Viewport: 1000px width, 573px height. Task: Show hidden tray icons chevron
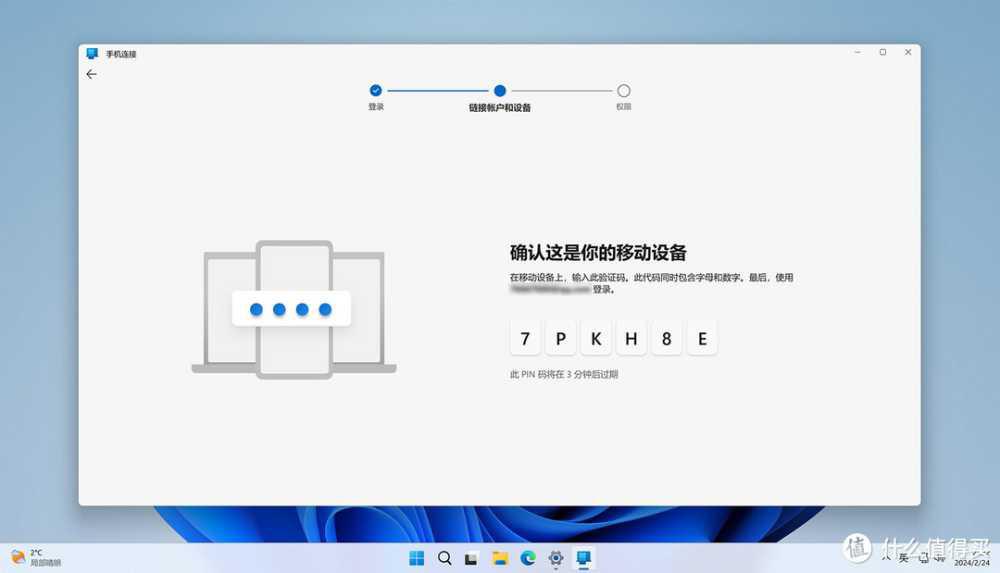[x=886, y=558]
